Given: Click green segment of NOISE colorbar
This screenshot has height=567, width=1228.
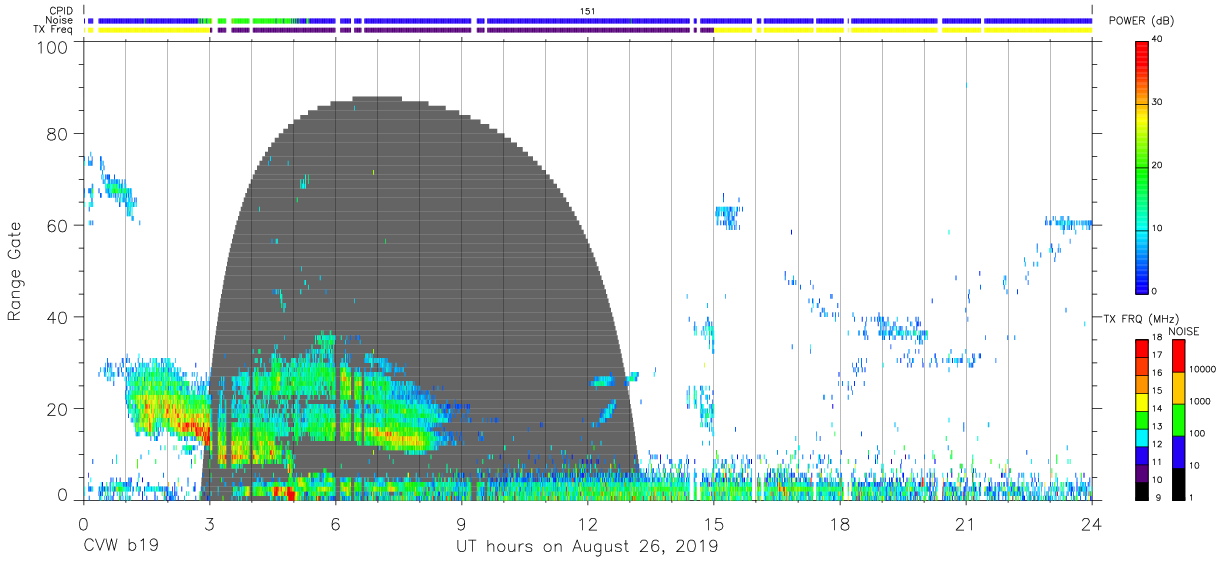Looking at the screenshot, I should click(x=1178, y=418).
